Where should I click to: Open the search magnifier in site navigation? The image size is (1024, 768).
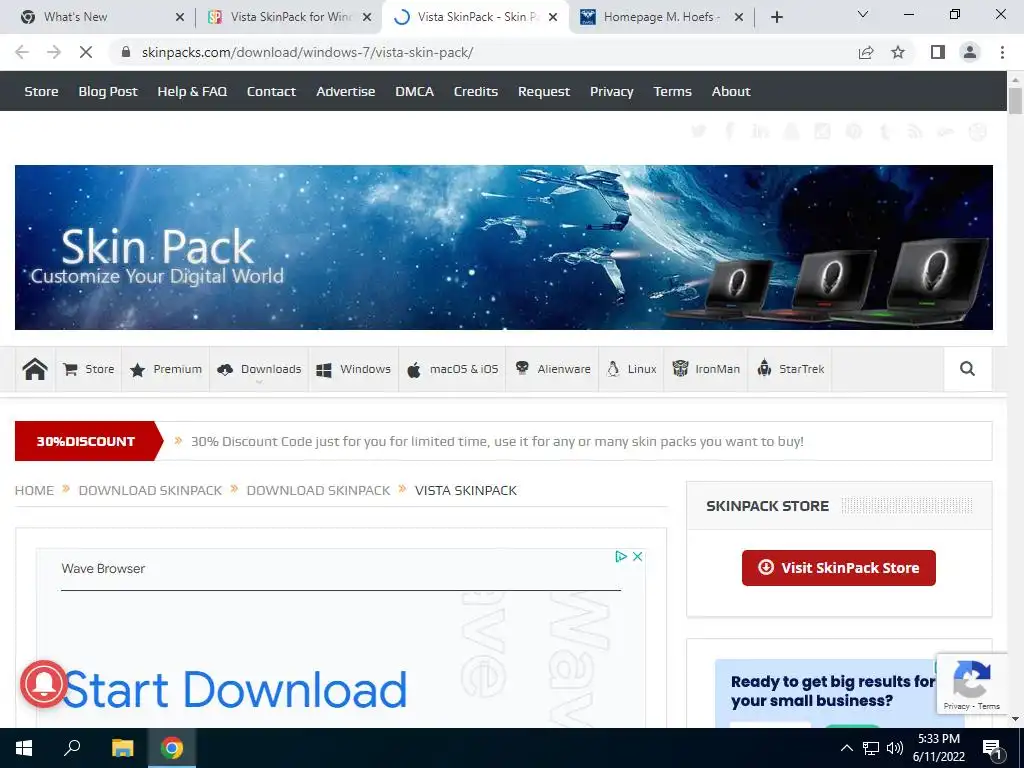tap(967, 369)
